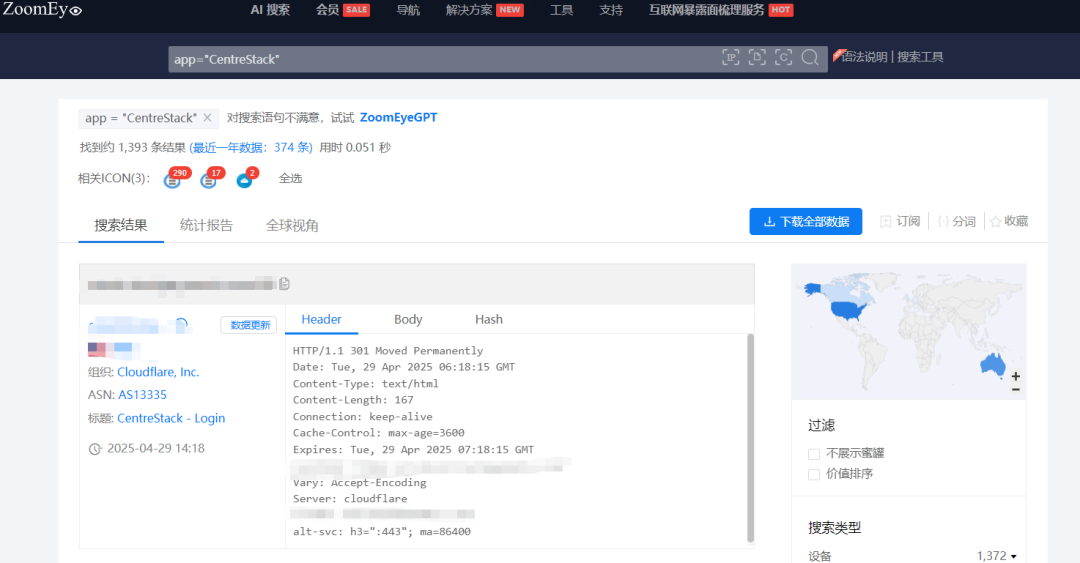The height and width of the screenshot is (563, 1080).
Task: Zoom in the map with plus button
Action: click(x=1015, y=376)
